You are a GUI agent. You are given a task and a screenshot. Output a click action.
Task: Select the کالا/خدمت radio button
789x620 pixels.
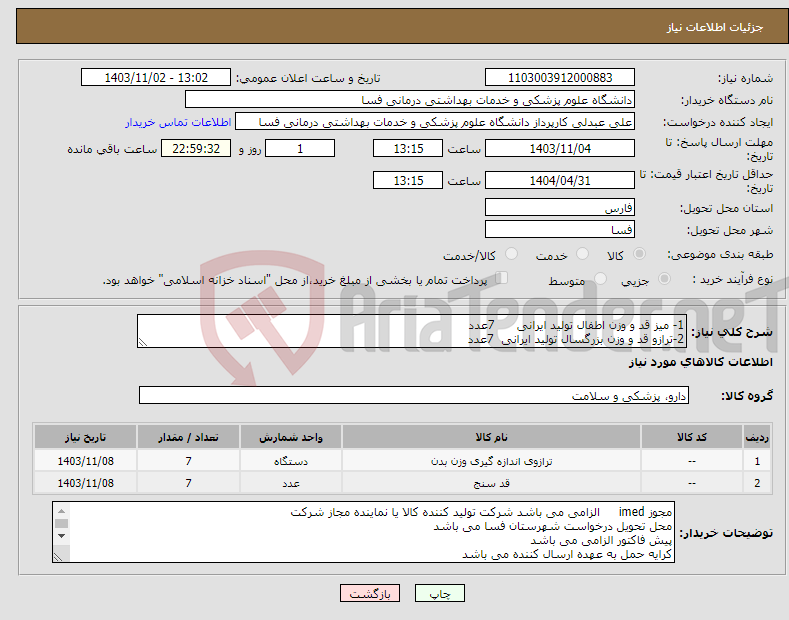pos(511,254)
